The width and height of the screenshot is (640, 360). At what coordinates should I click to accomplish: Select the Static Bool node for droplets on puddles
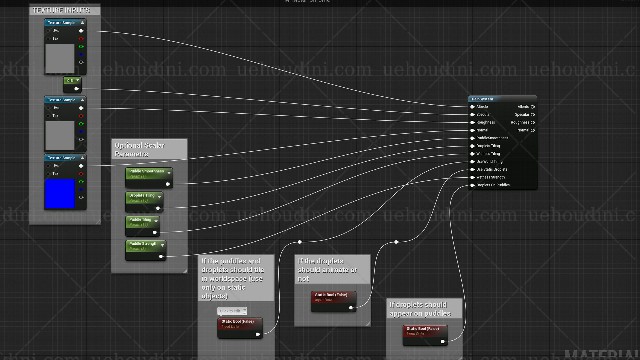coord(425,335)
